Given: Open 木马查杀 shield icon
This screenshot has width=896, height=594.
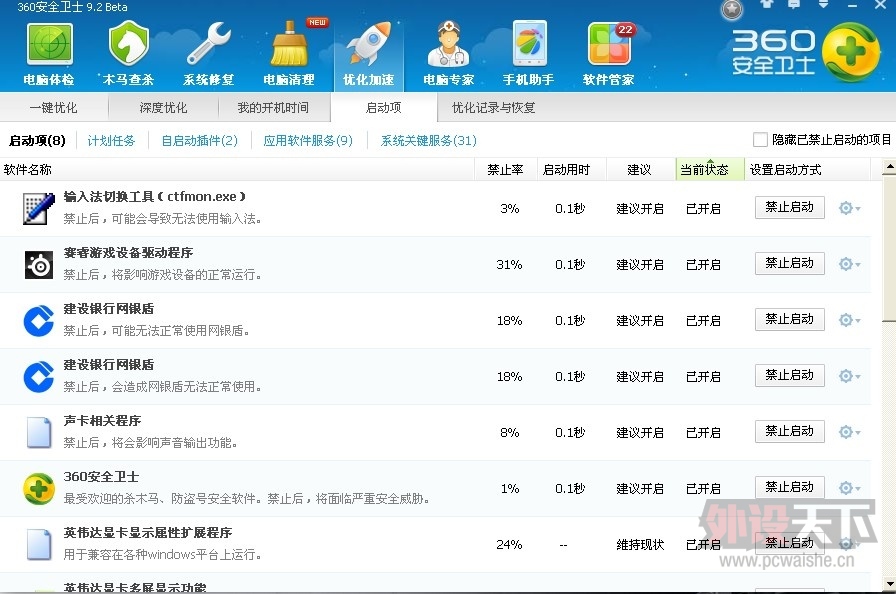Looking at the screenshot, I should pos(129,43).
